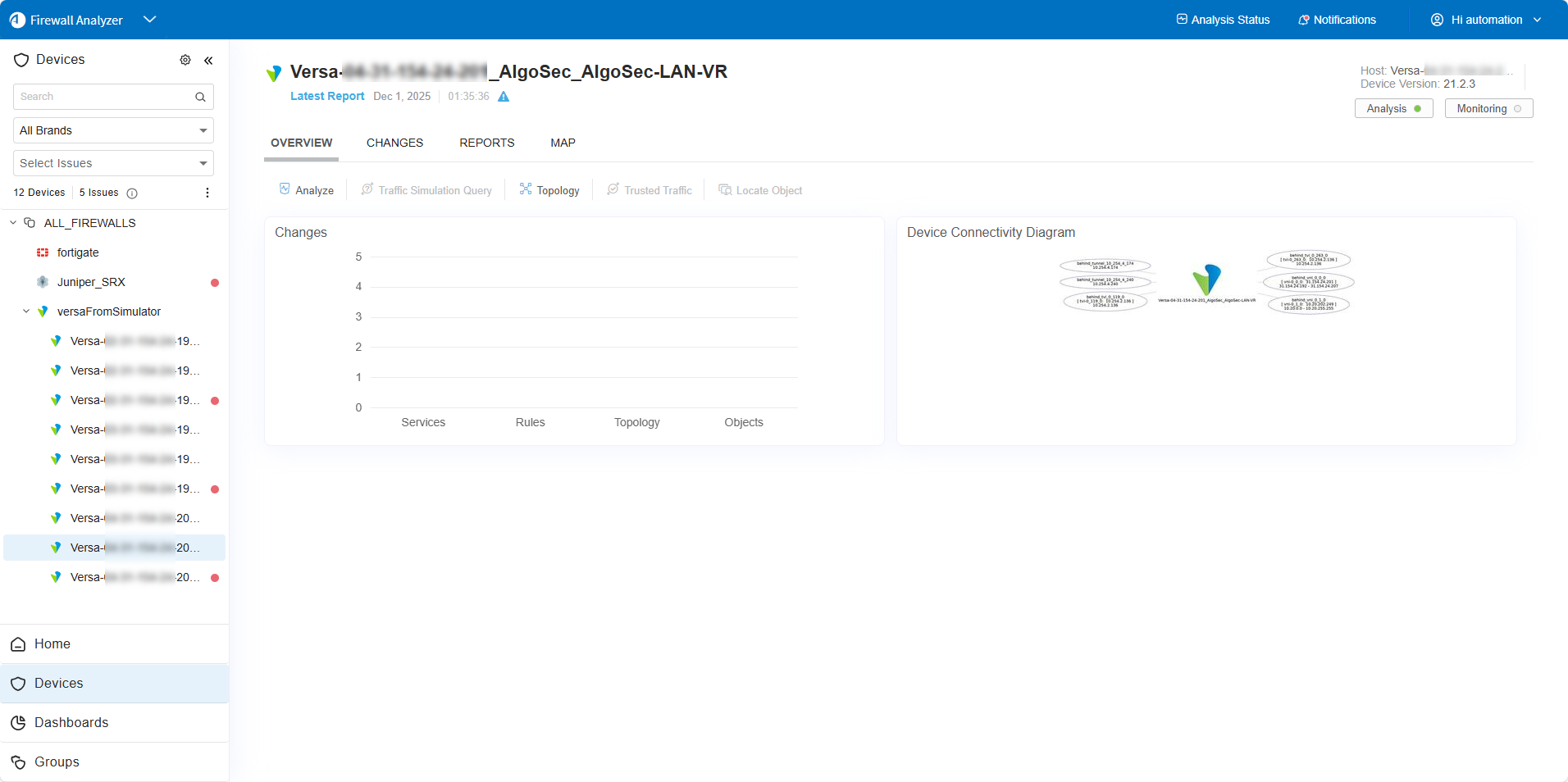Switch to the MAP tab
The image size is (1568, 782).
point(563,143)
